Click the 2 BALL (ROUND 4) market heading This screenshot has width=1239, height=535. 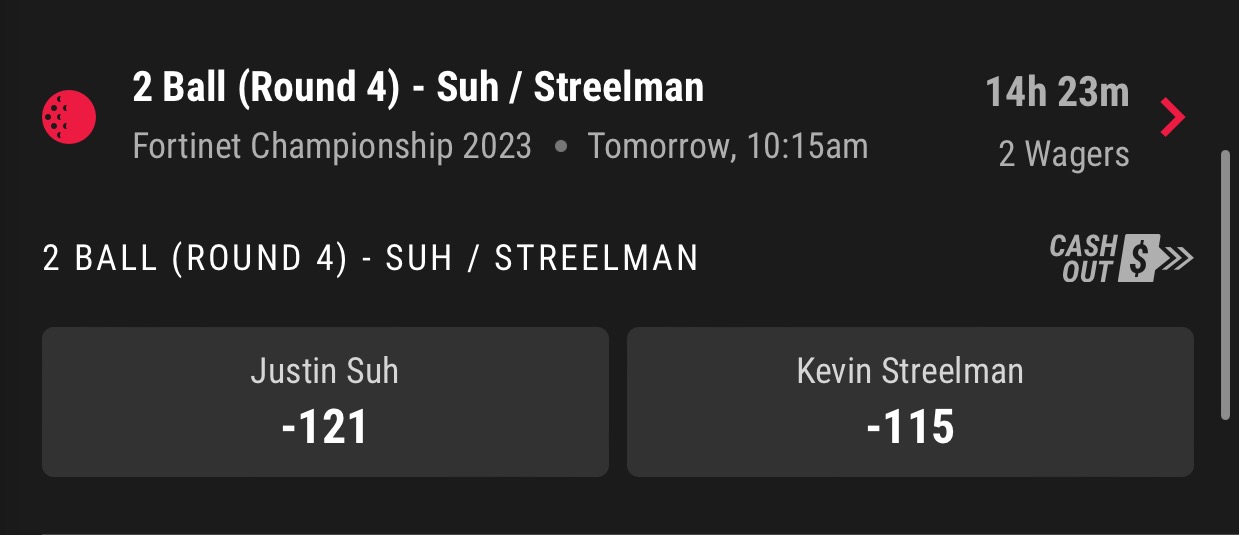(x=370, y=259)
